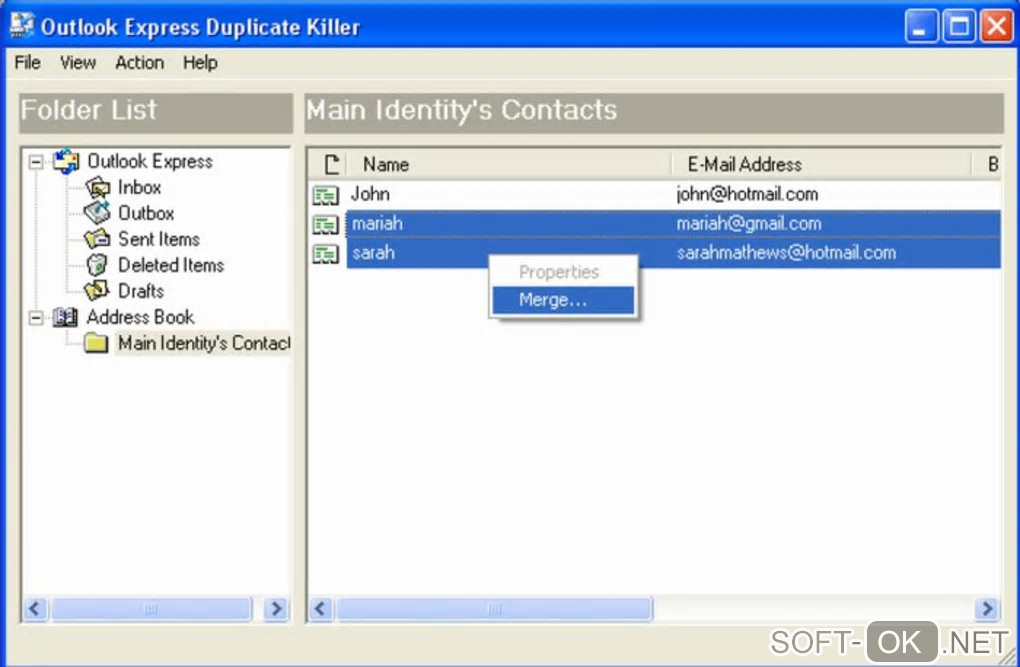The height and width of the screenshot is (667, 1020).
Task: Select the John contact name
Action: click(370, 194)
